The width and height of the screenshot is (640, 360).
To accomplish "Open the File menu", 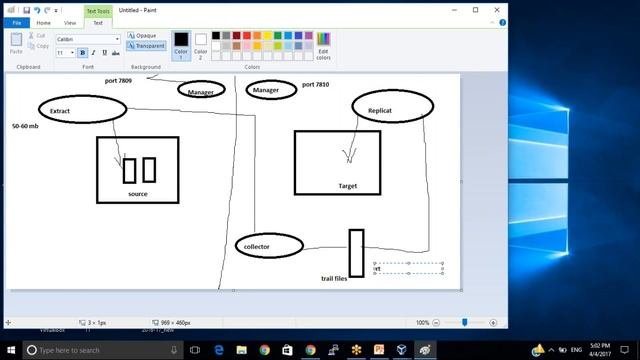I will 17,23.
